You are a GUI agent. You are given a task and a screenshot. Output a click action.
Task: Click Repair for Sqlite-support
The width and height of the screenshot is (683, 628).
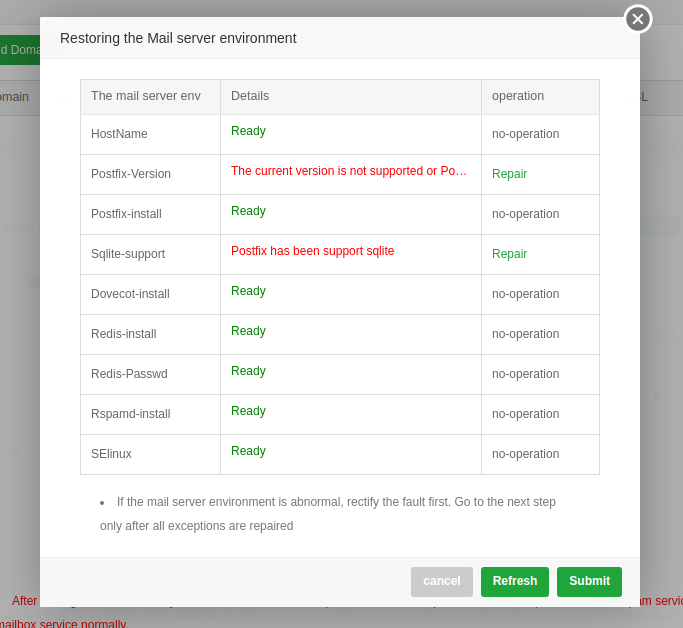[509, 254]
